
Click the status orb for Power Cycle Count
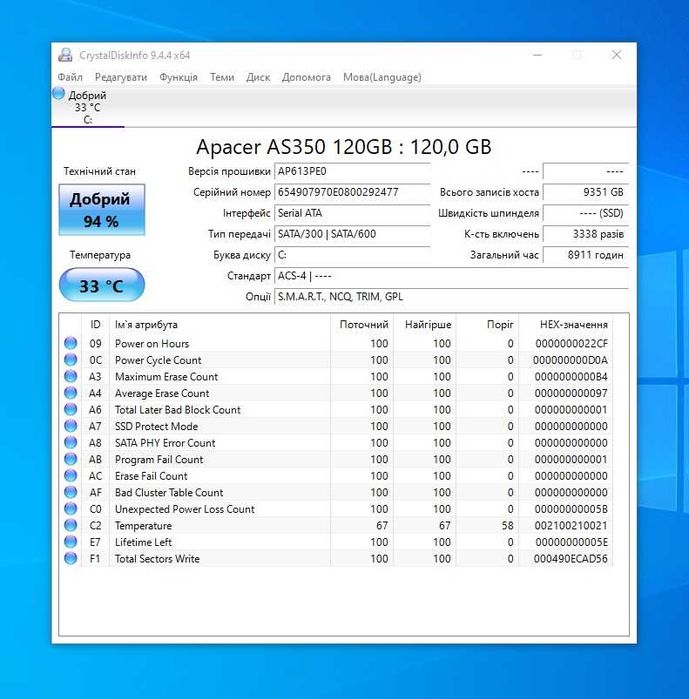[70, 360]
